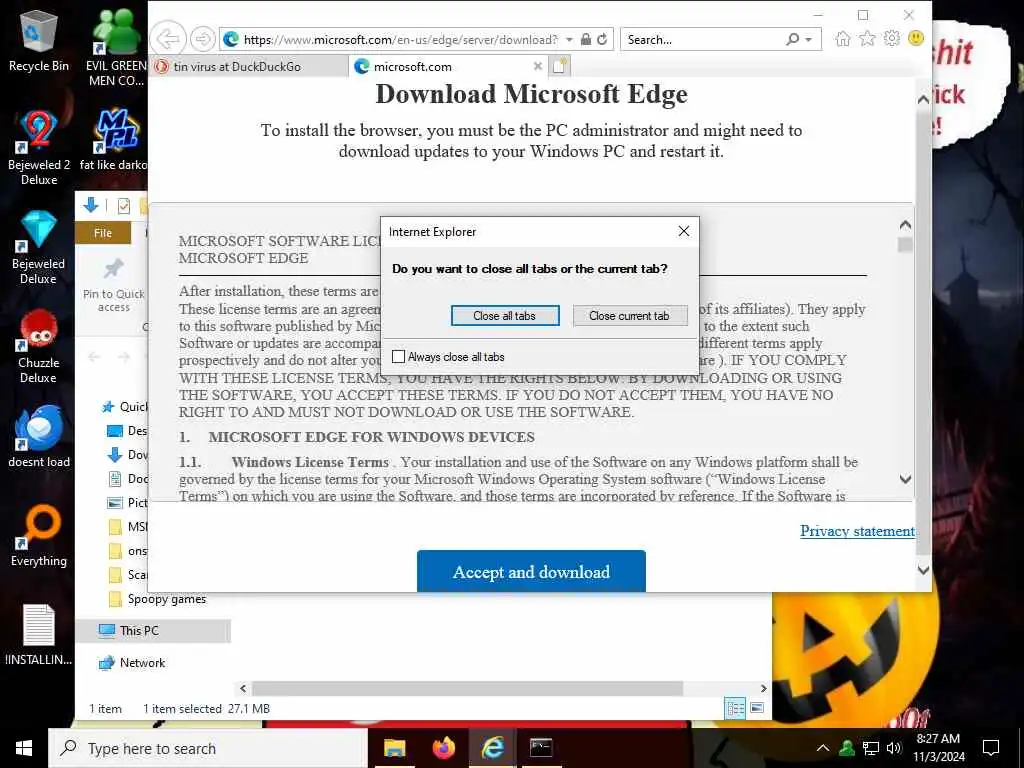The image size is (1024, 768).
Task: Open the 'doesnt load' Thunderbird desktop icon
Action: tap(39, 436)
